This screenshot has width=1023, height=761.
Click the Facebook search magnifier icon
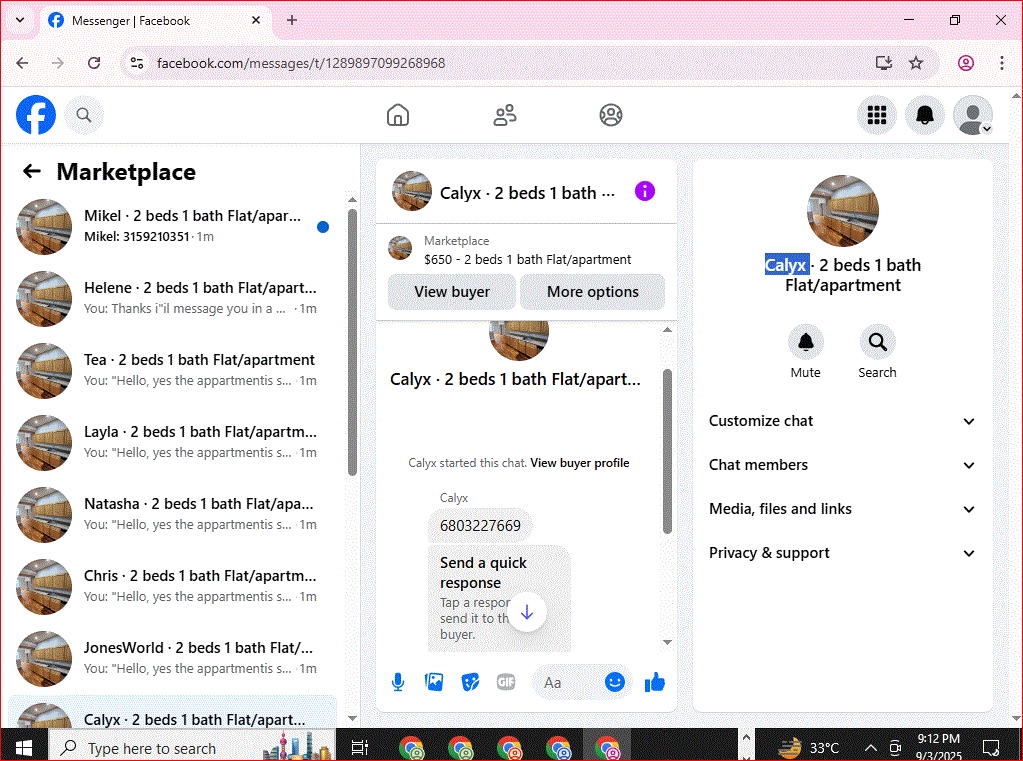[x=84, y=116]
